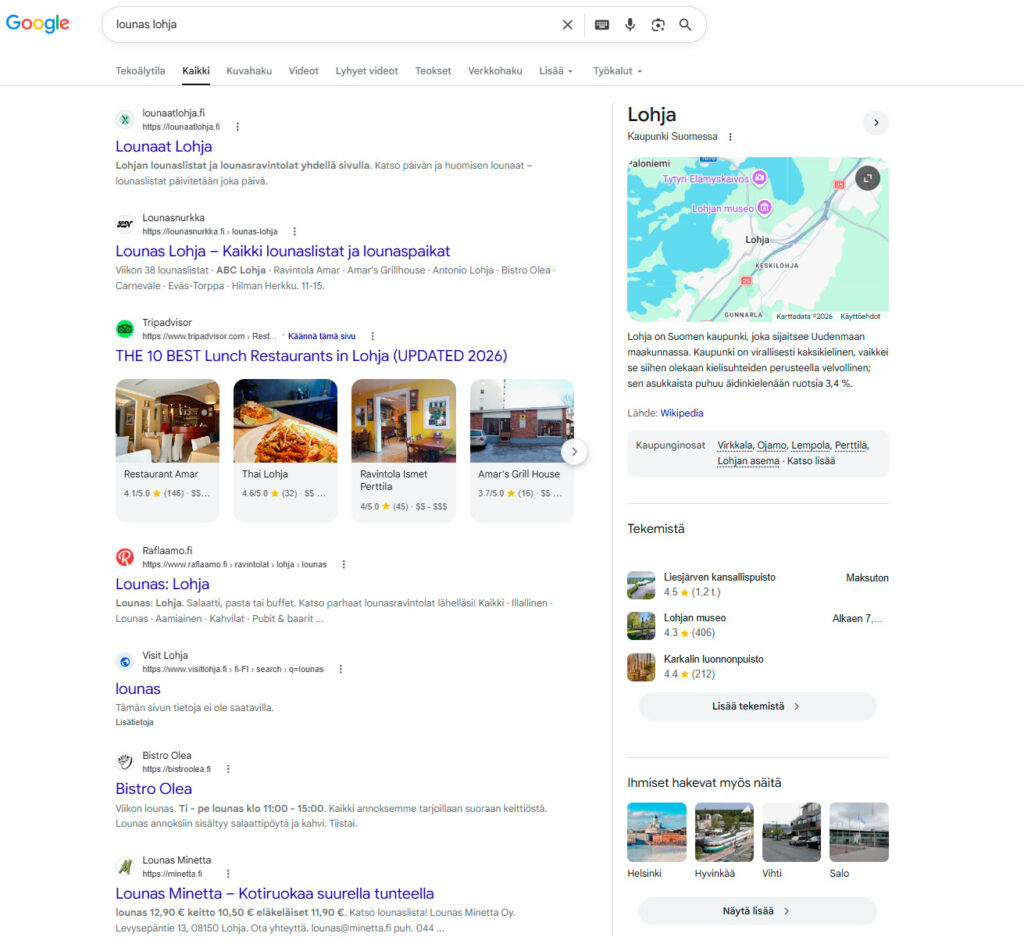Click the lounaatlohja.fi site favicon
Viewport: 1024px width, 944px height.
point(125,119)
